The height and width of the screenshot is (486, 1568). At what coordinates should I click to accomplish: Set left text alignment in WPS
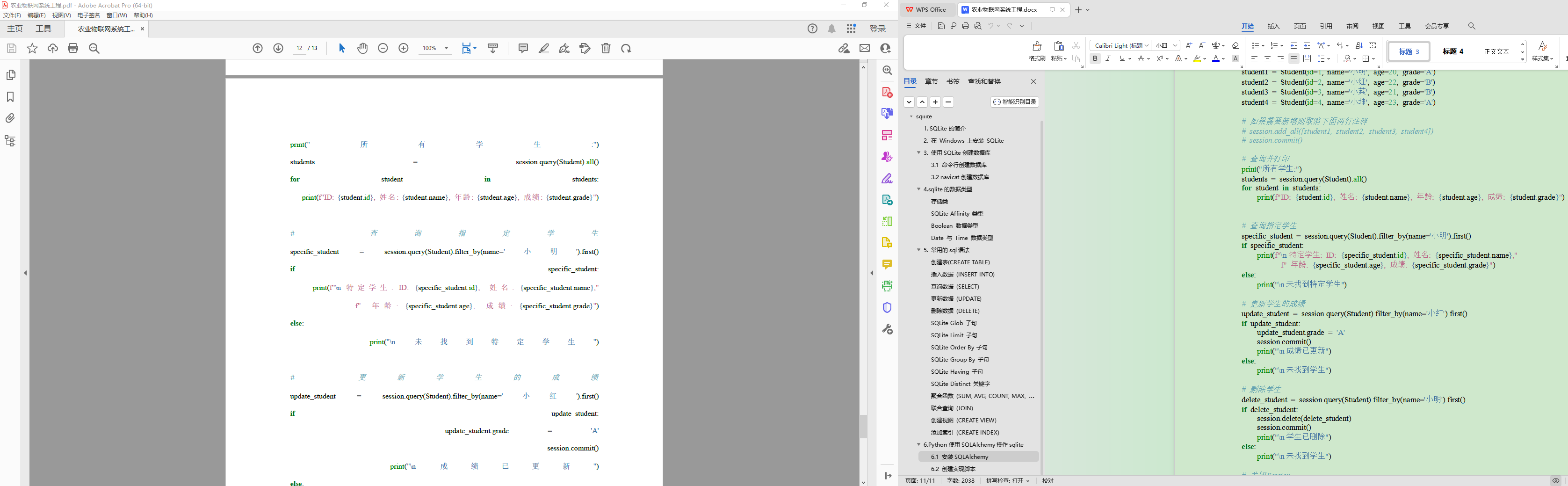[1254, 58]
